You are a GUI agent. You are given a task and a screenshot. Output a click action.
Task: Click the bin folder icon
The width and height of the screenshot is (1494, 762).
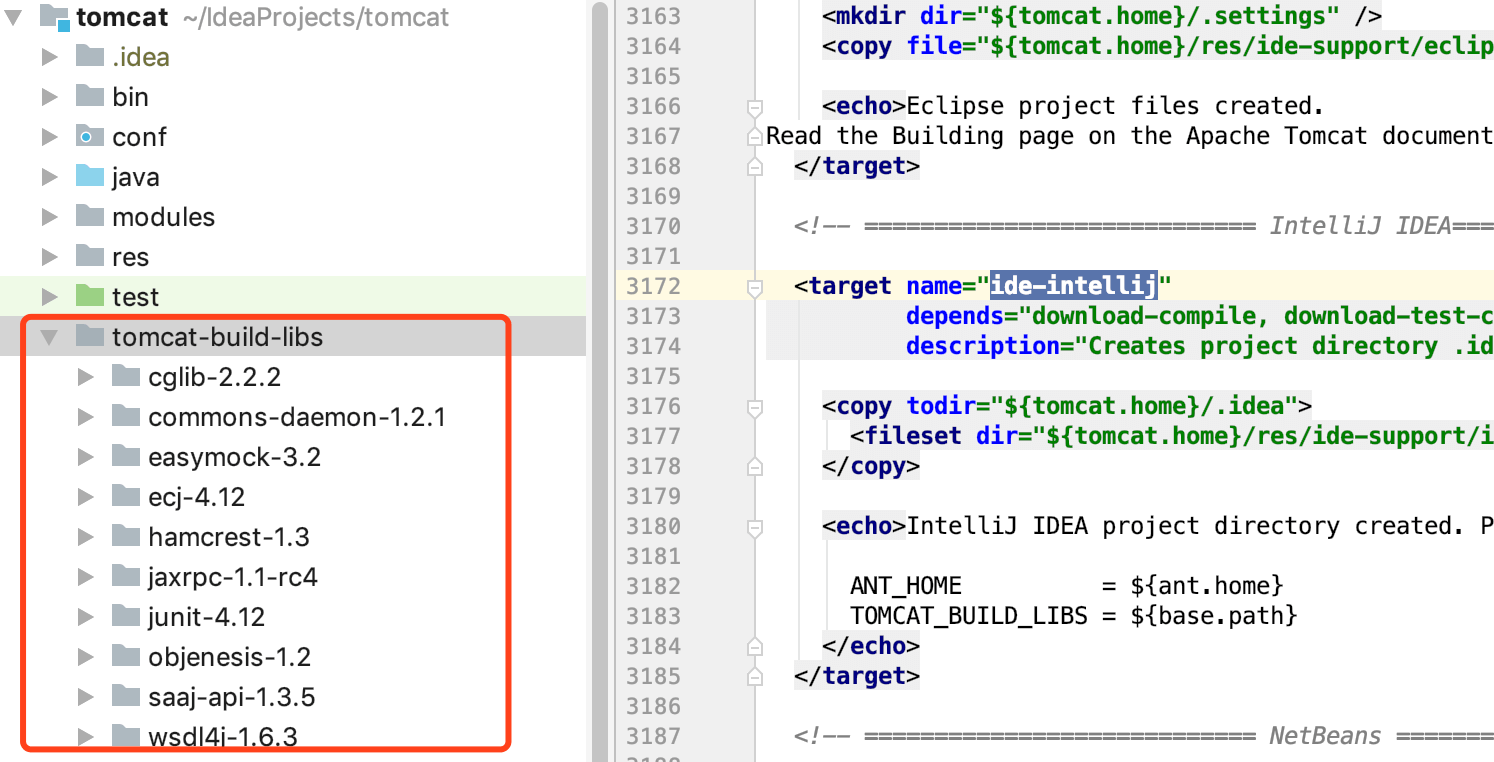point(90,96)
